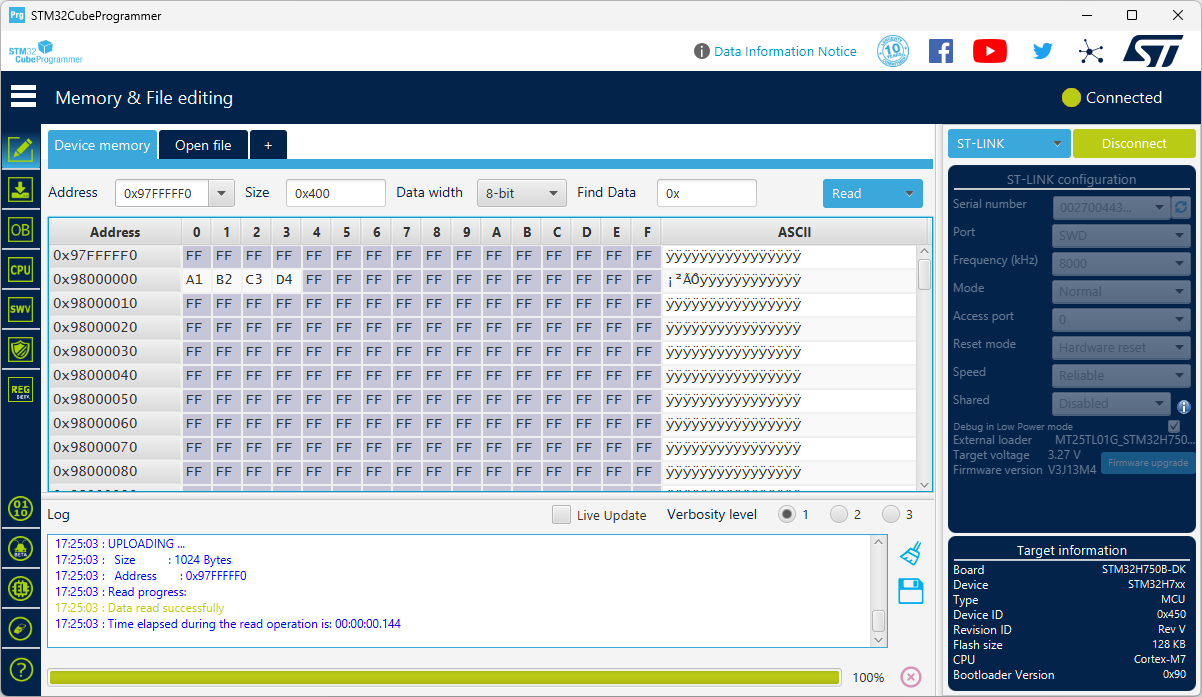The width and height of the screenshot is (1202, 697).
Task: Toggle Debug in Low Power mode checkbox
Action: 1173,425
